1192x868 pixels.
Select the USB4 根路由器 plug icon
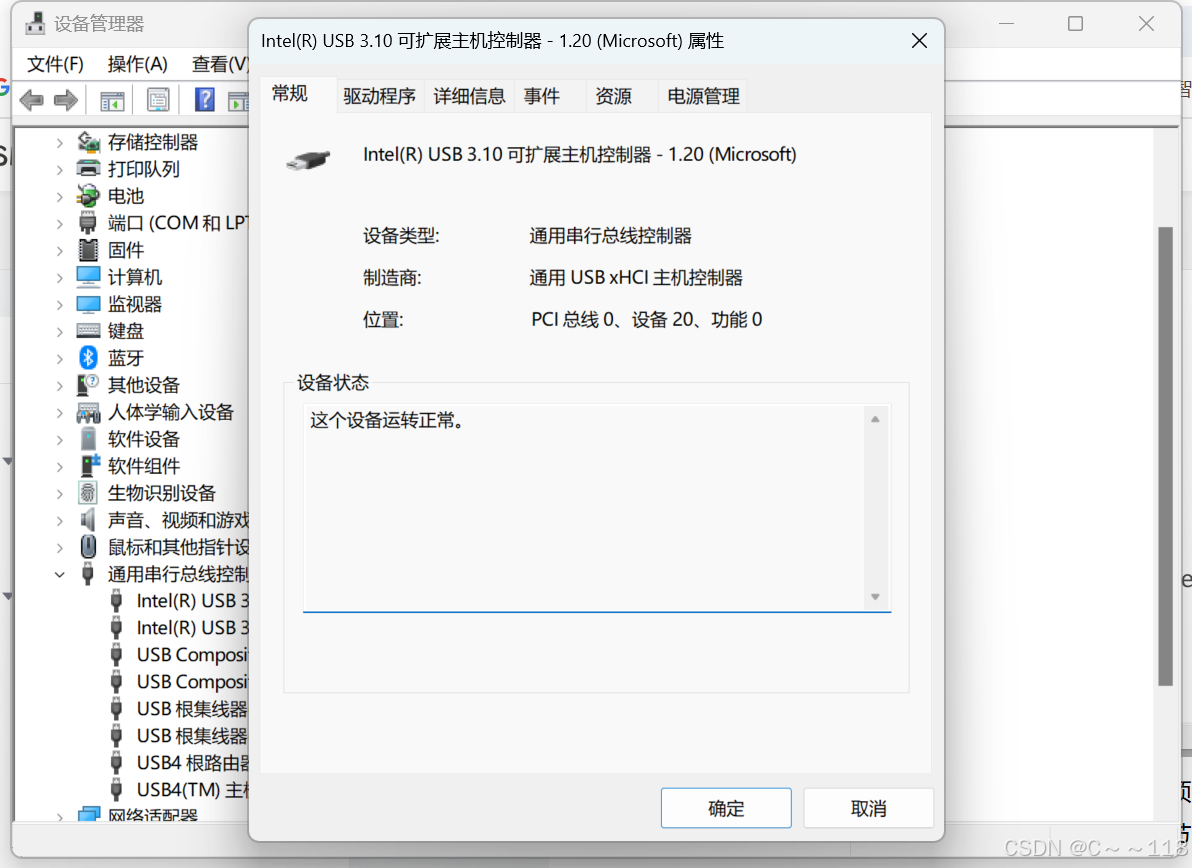(116, 762)
